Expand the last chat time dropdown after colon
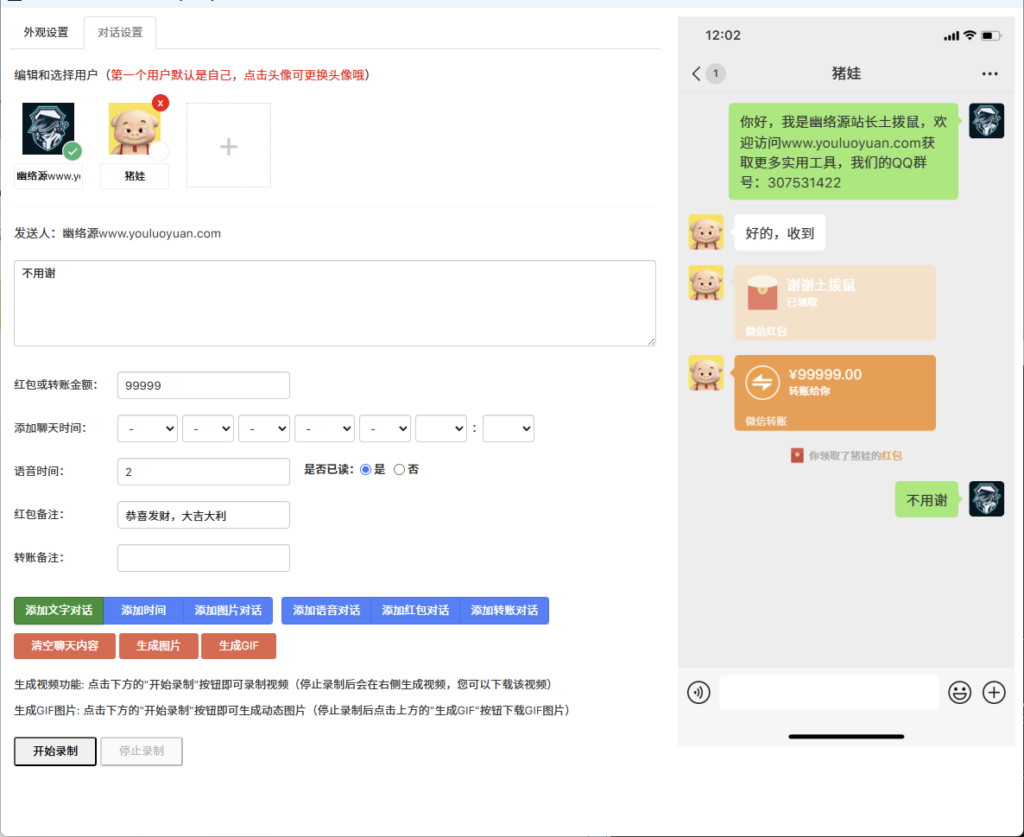1024x837 pixels. click(508, 428)
